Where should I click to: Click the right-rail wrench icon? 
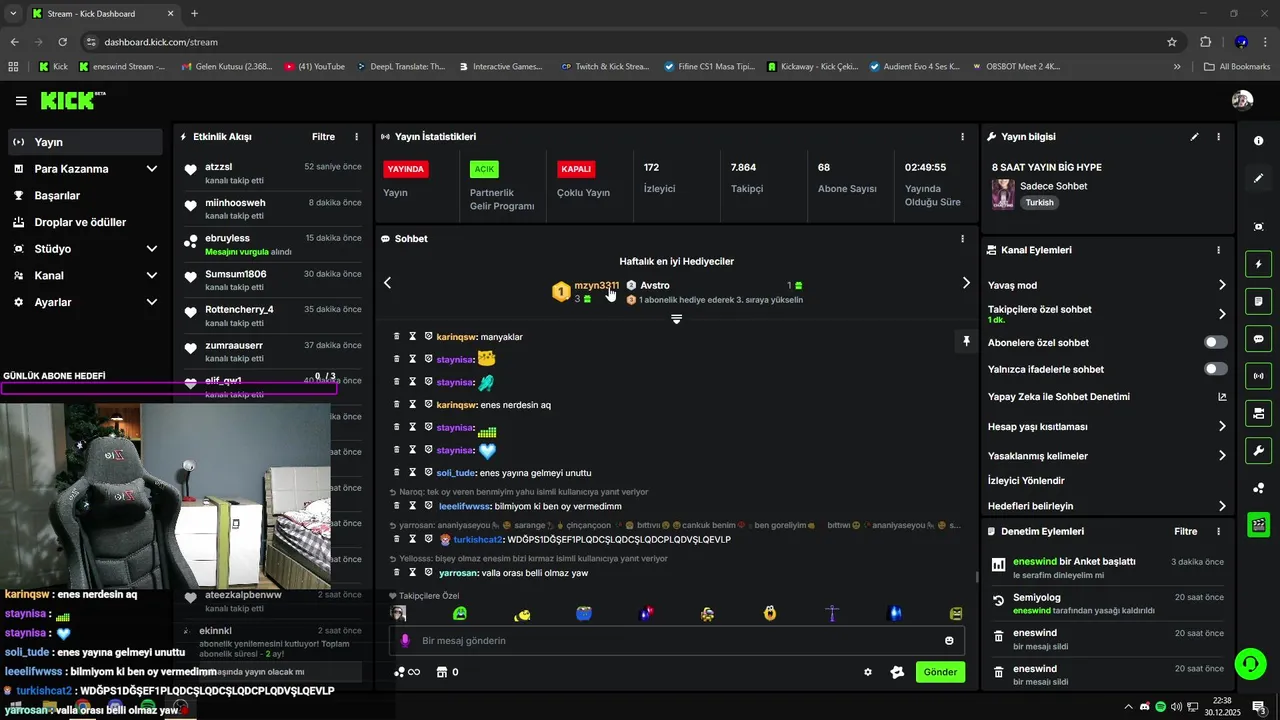(x=1258, y=450)
